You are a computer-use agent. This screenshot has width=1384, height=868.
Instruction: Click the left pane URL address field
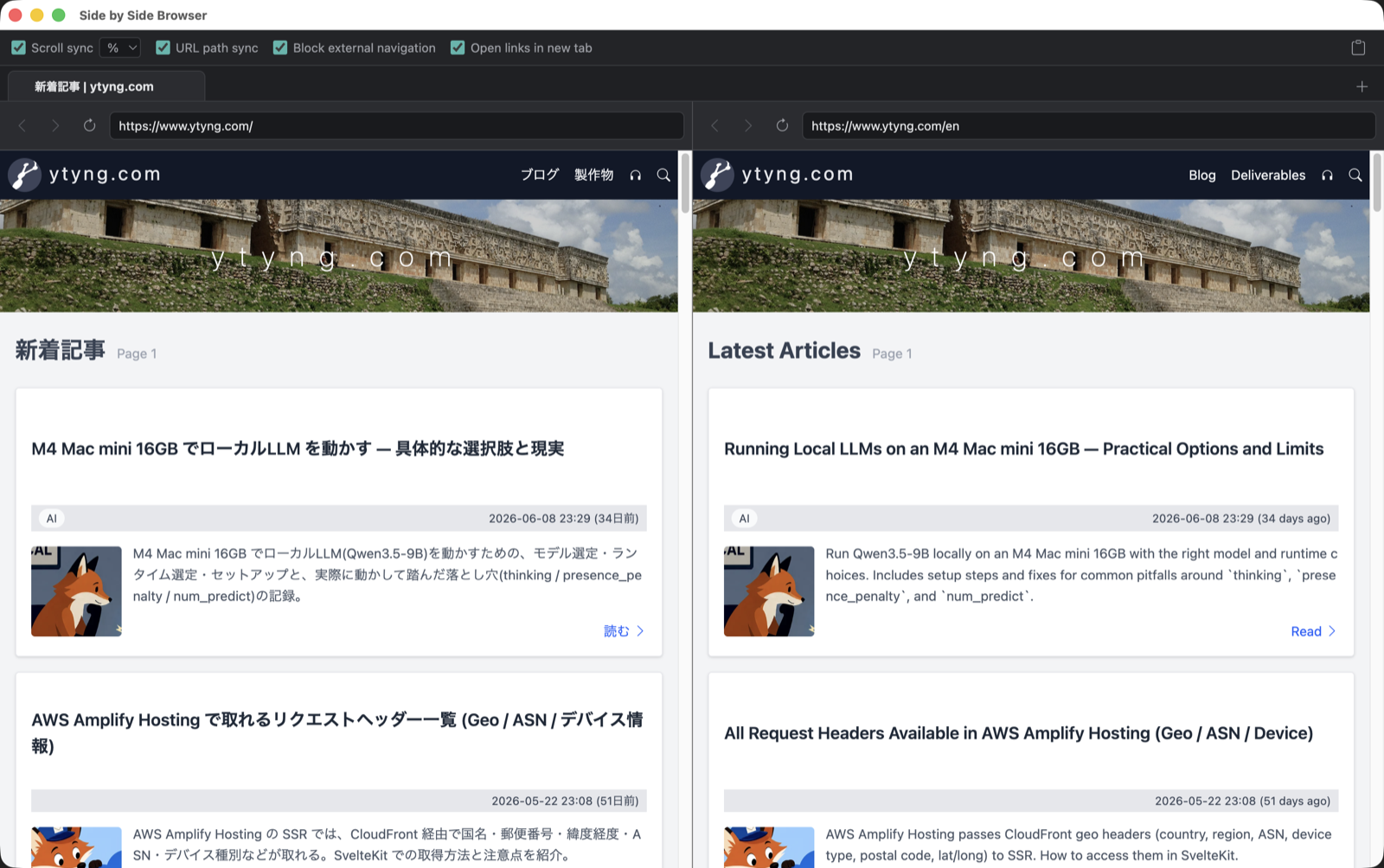pos(396,125)
